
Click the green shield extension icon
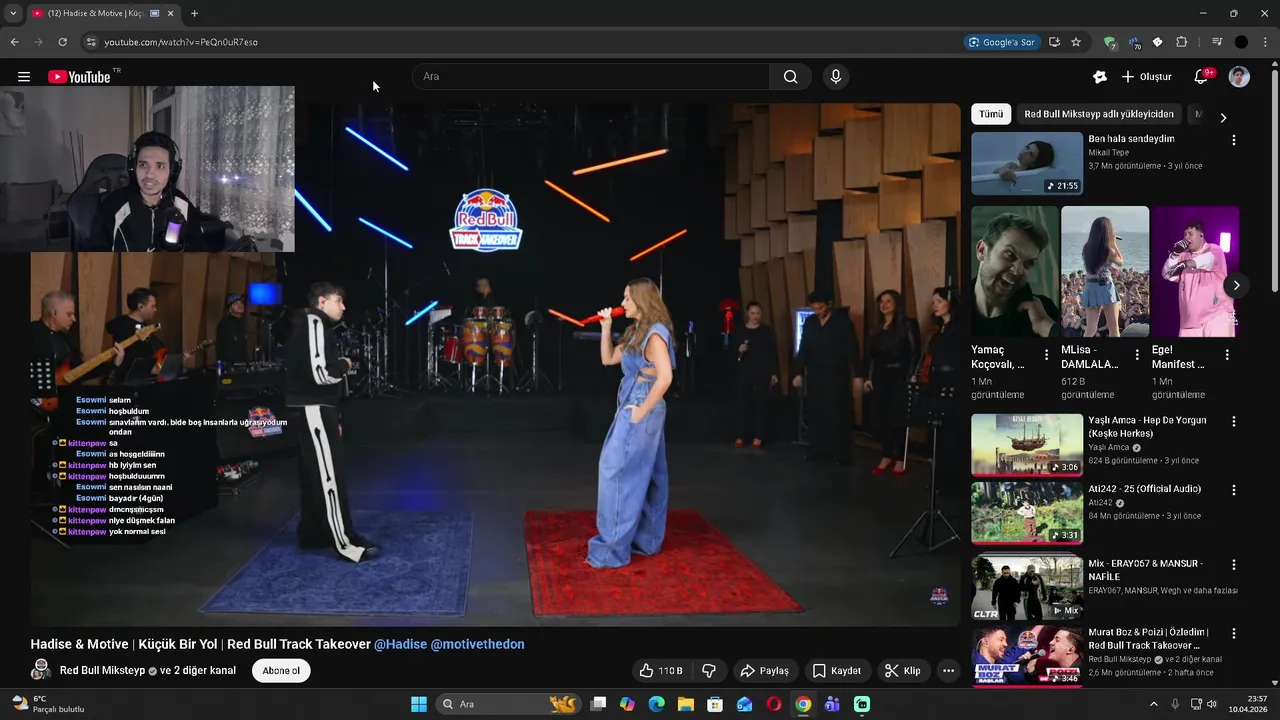(x=1109, y=42)
